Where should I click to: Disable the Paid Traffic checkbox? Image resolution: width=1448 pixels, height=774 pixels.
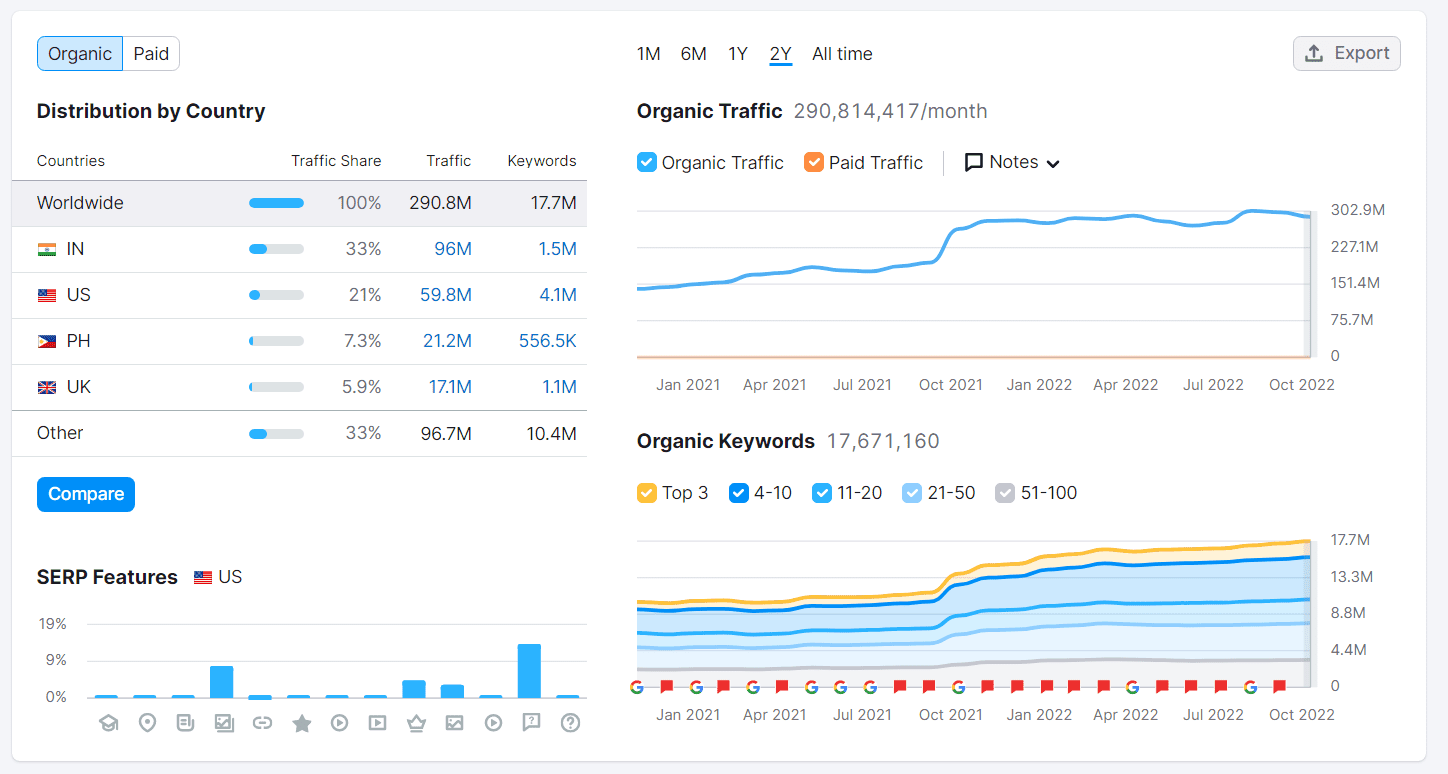coord(812,162)
